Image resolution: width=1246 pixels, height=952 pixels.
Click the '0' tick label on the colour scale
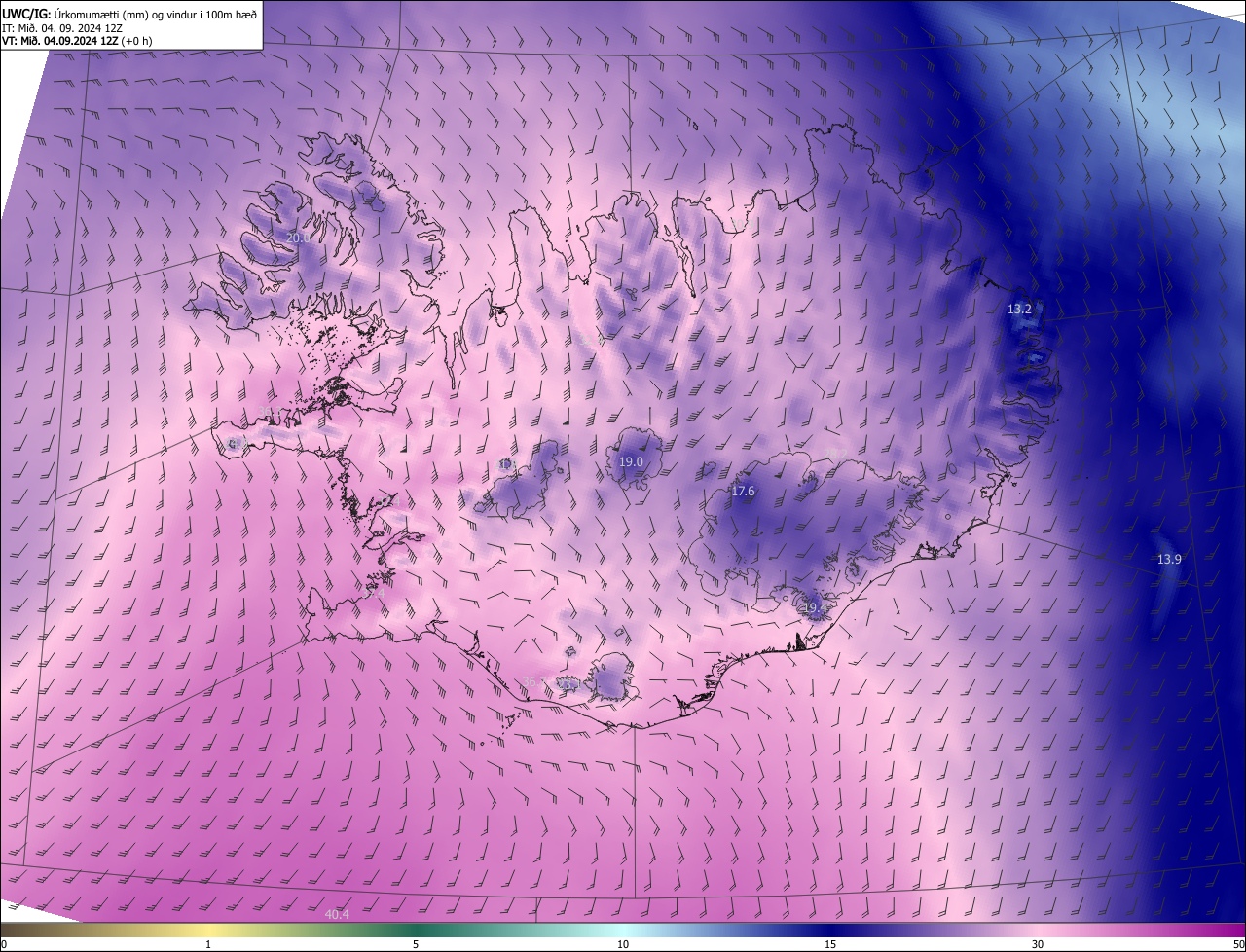click(4, 944)
